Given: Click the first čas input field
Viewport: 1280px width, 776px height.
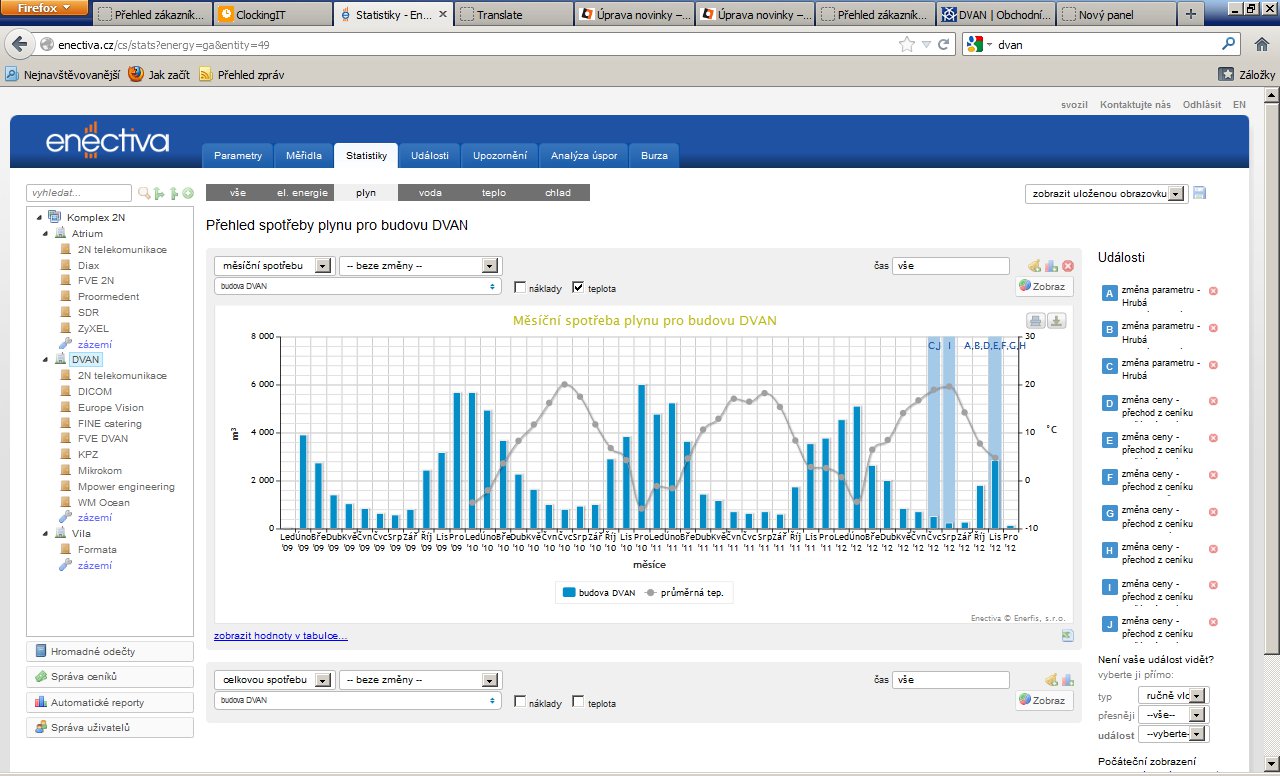Looking at the screenshot, I should (x=951, y=266).
